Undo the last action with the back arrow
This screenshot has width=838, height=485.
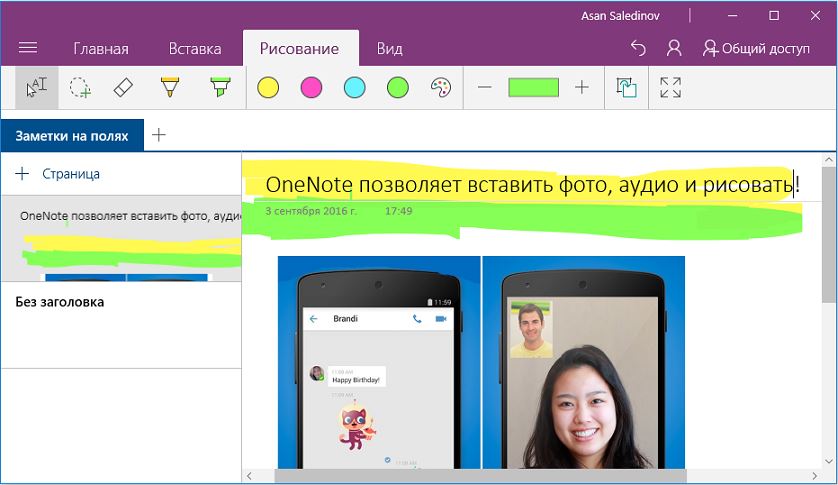click(x=638, y=48)
